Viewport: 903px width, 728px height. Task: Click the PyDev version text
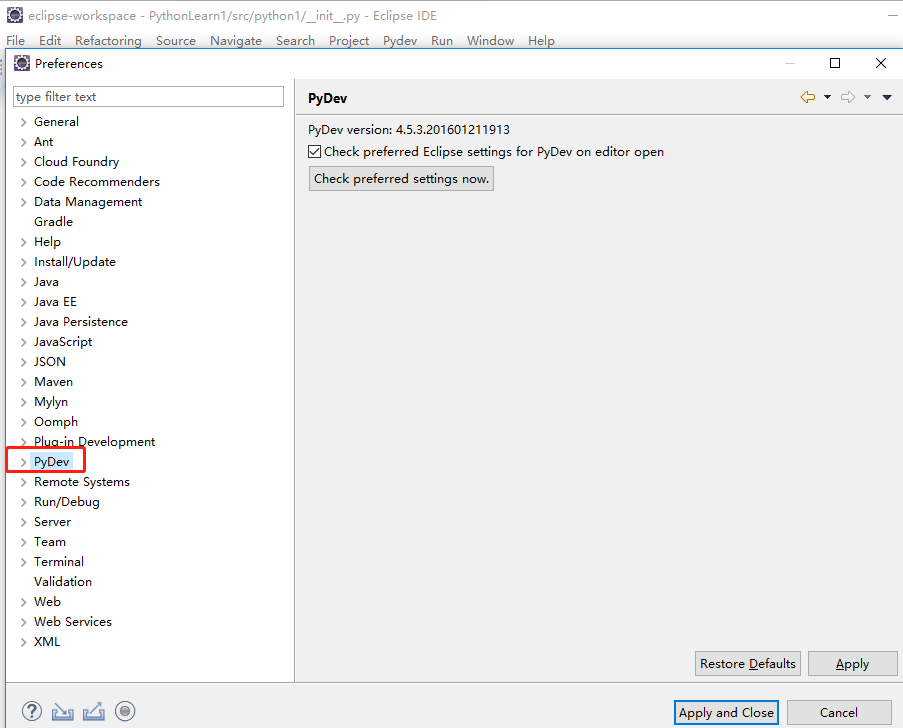(409, 130)
